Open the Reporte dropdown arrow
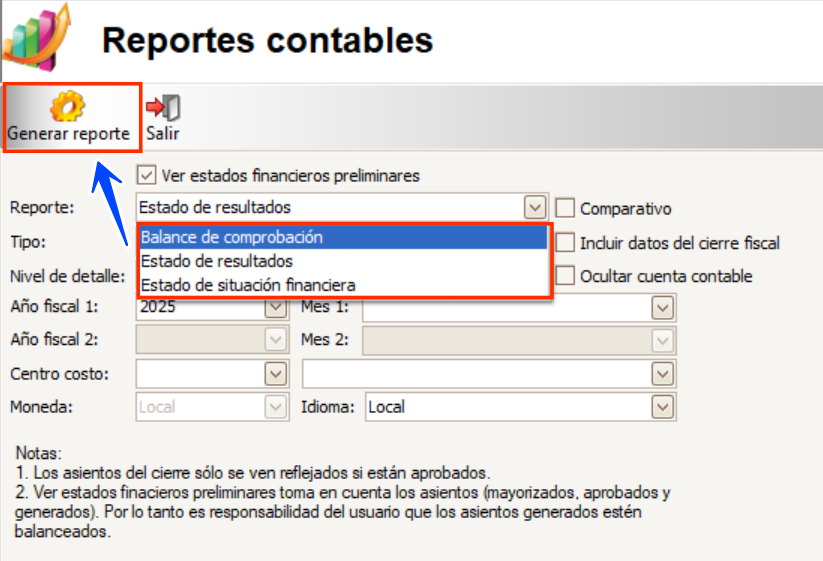 coord(535,208)
